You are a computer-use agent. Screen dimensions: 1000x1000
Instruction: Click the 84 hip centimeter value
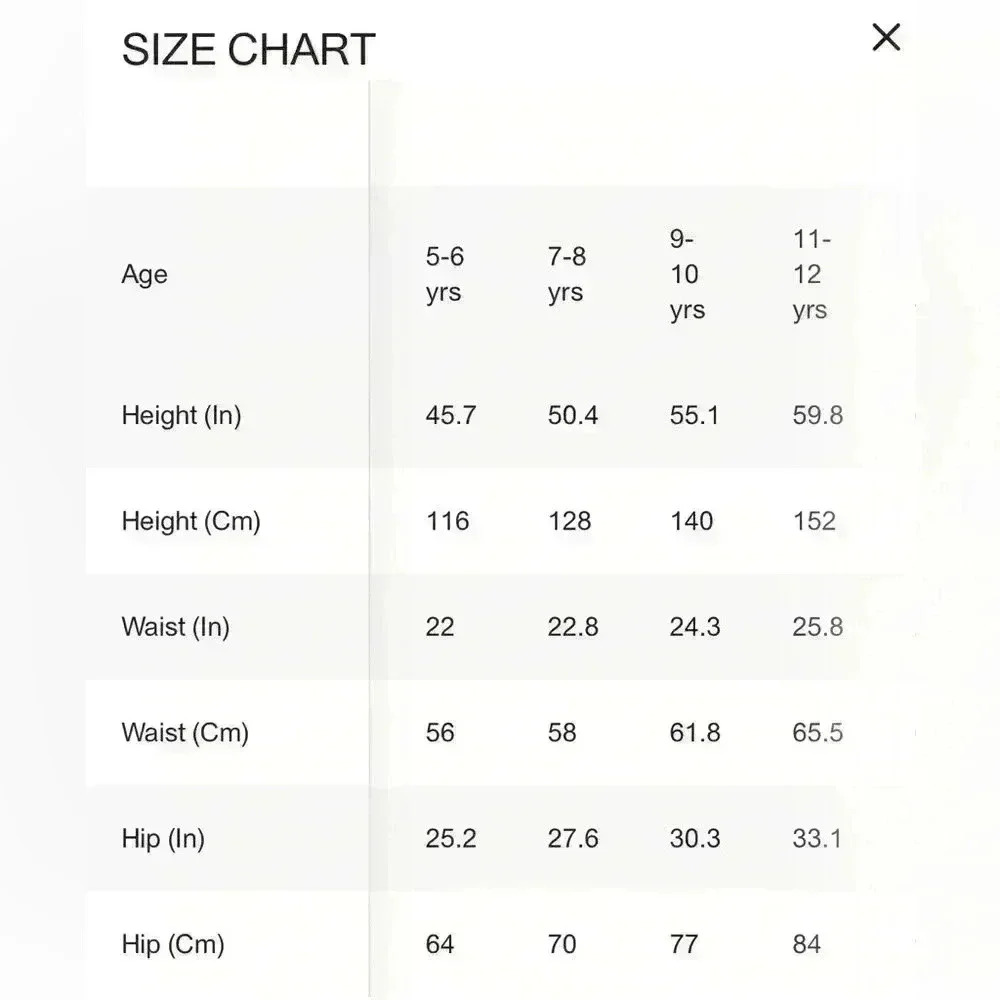(x=806, y=945)
